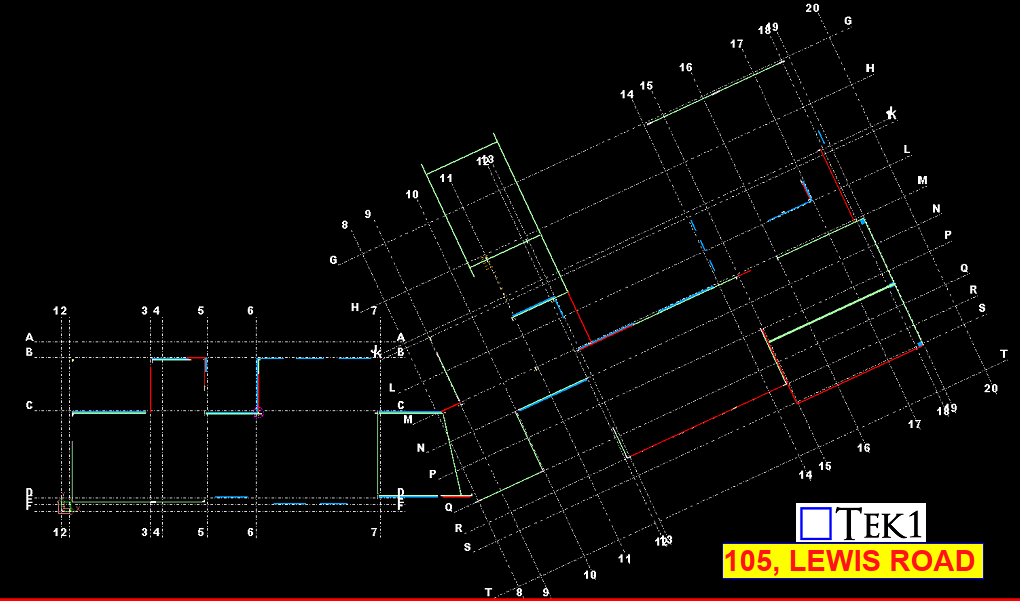Click grid number '14' next to upper '15'
The width and height of the screenshot is (1020, 601).
click(x=626, y=95)
